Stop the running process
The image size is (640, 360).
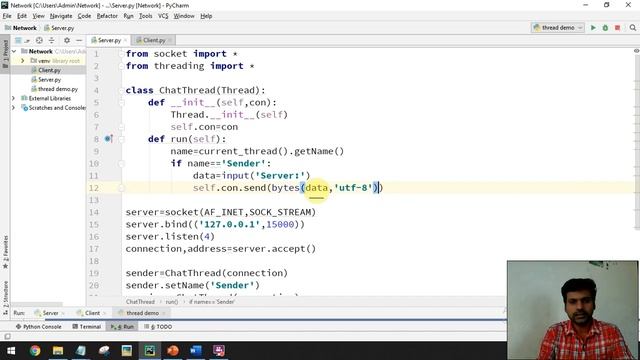[618, 28]
